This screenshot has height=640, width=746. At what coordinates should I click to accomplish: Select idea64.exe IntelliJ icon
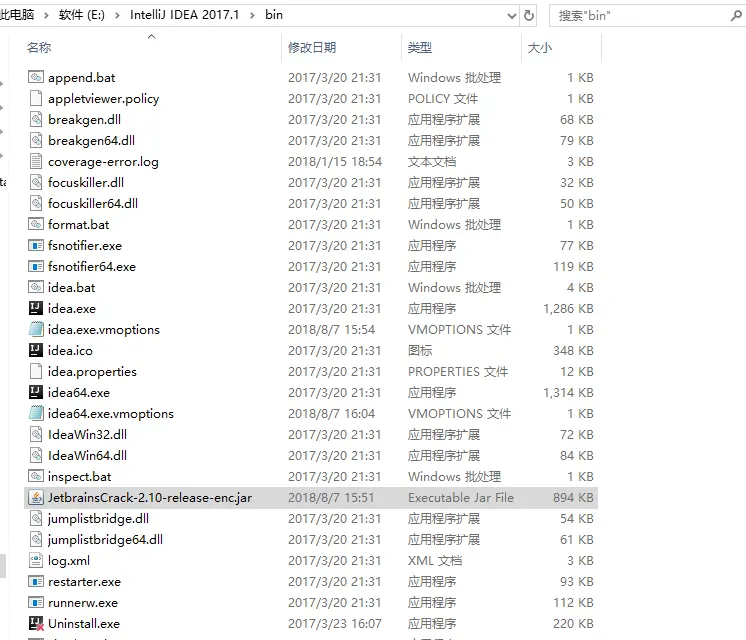[x=36, y=392]
